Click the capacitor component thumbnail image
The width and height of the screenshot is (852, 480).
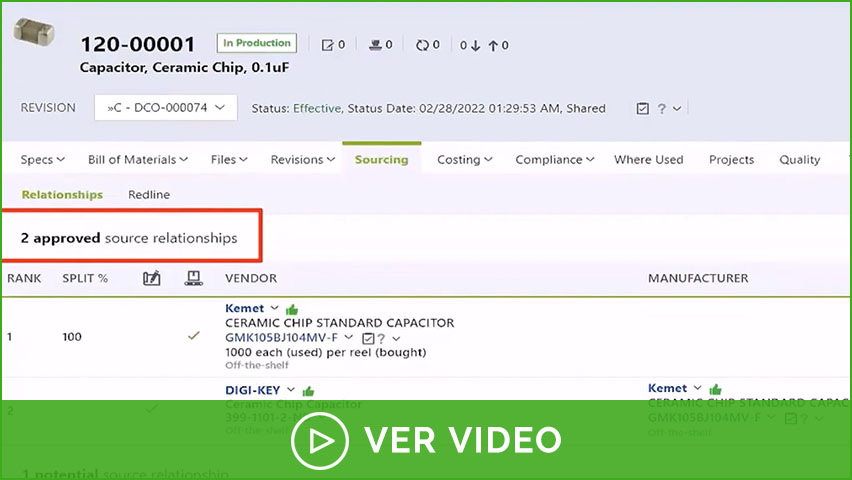pyautogui.click(x=34, y=32)
